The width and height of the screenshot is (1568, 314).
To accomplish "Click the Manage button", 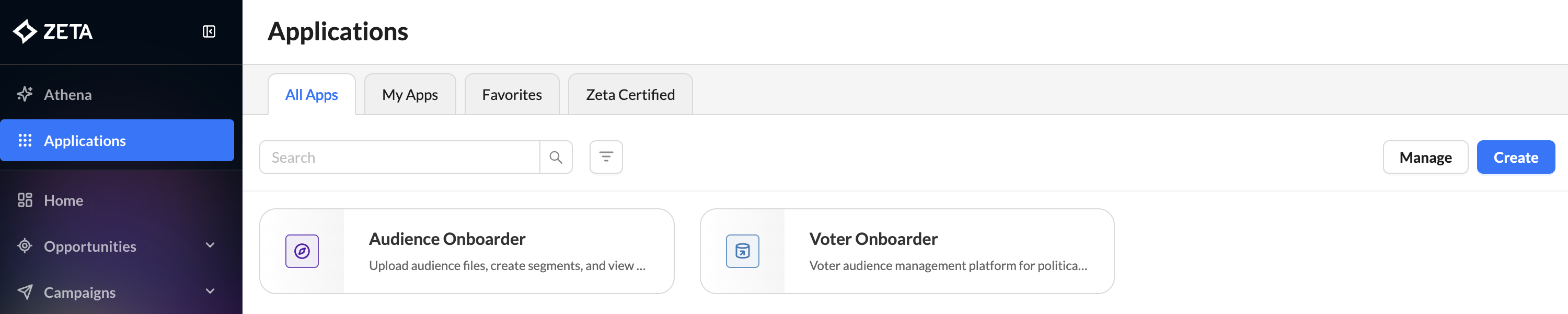I will pos(1425,158).
